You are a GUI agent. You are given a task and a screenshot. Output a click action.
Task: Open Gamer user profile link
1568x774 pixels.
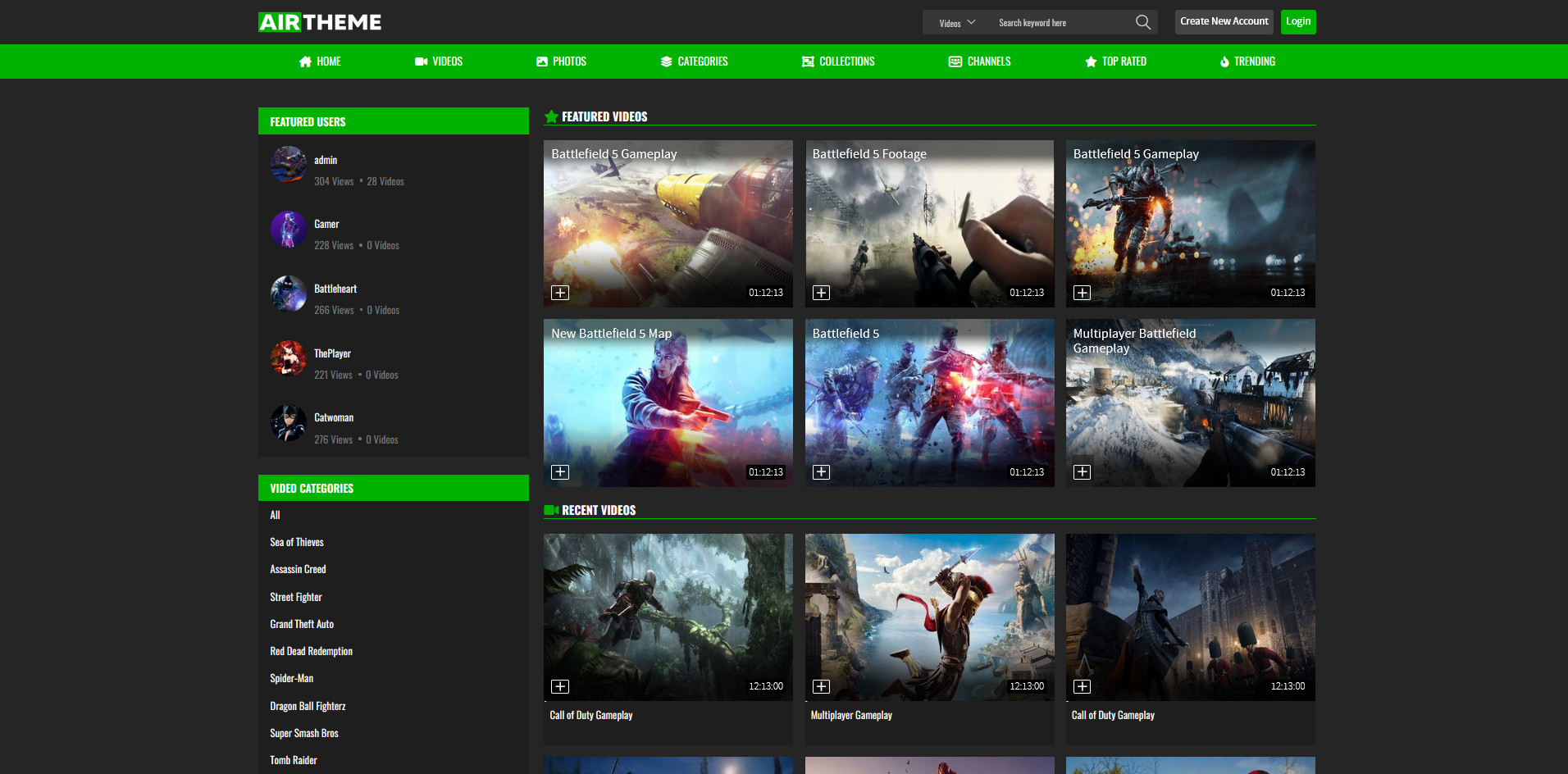[326, 224]
